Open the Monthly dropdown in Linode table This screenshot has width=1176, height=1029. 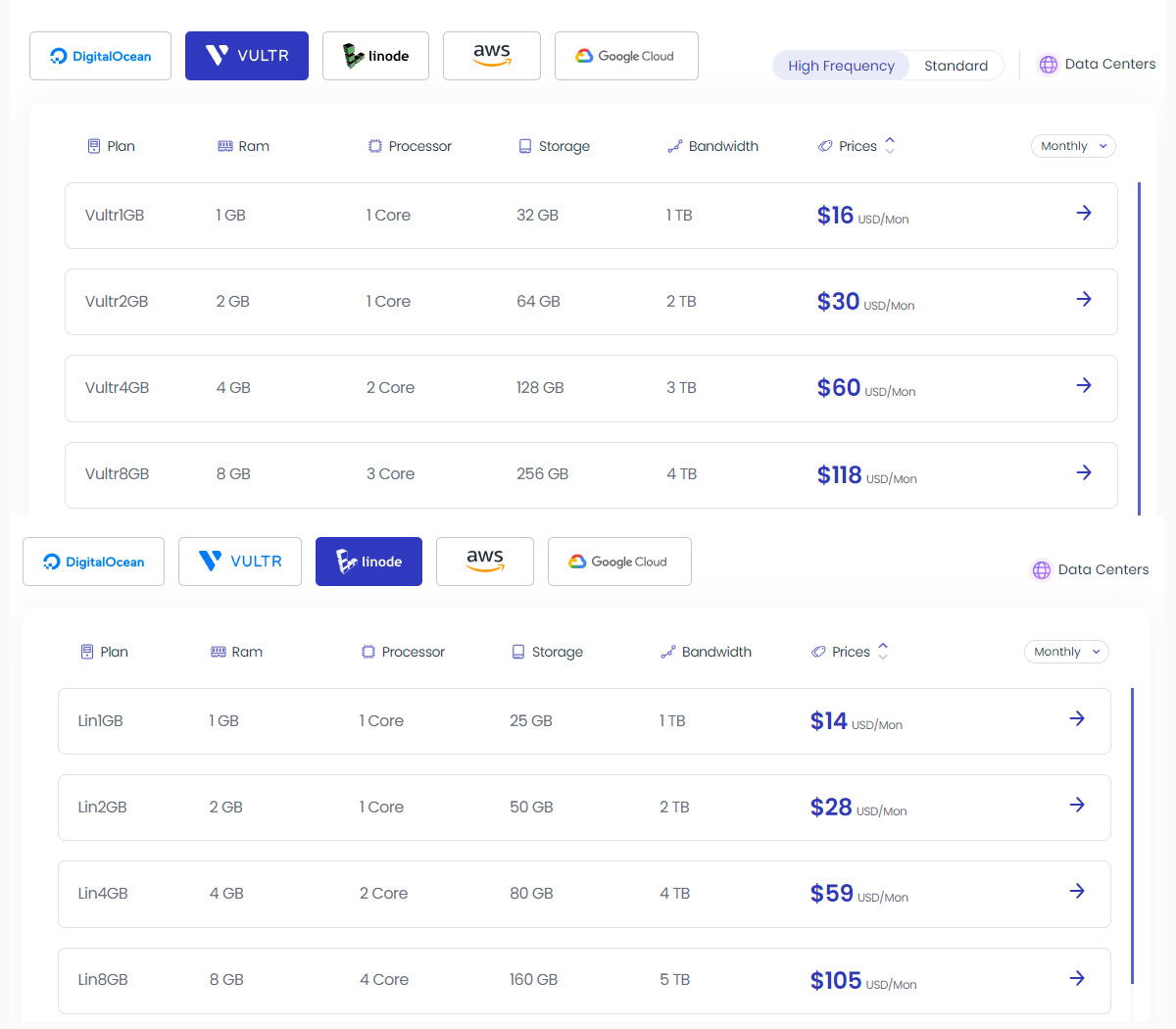click(x=1066, y=651)
